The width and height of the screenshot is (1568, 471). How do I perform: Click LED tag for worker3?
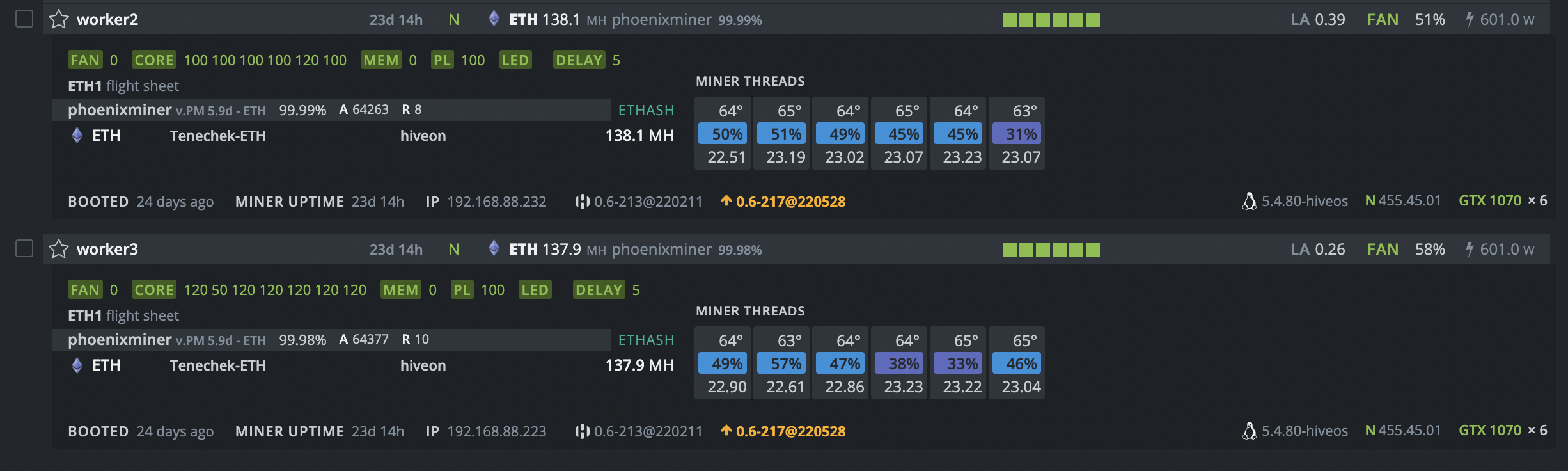[x=535, y=289]
